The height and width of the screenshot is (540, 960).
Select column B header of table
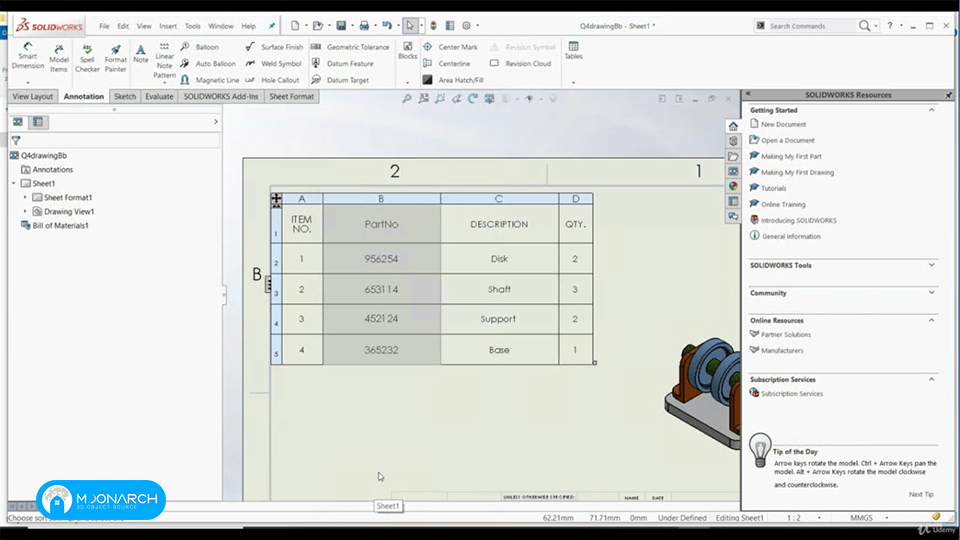coord(381,198)
